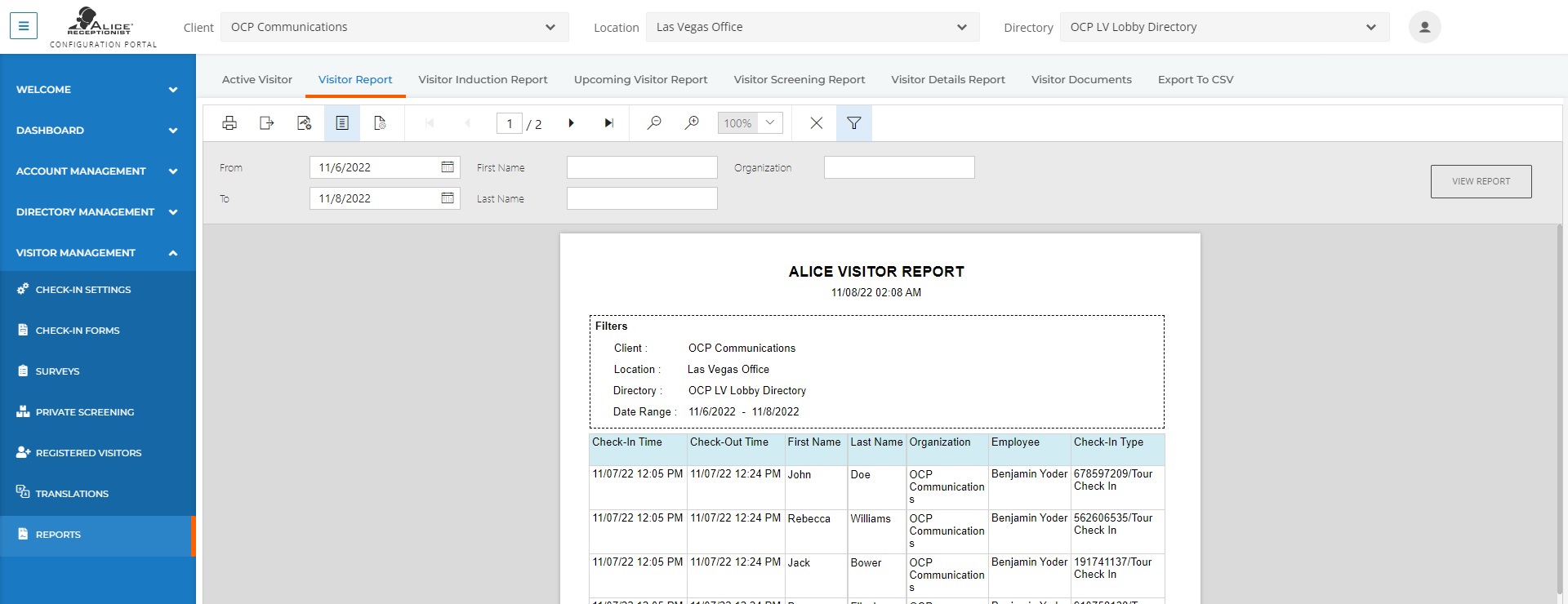
Task: Open the Directory dropdown
Action: click(x=1224, y=27)
